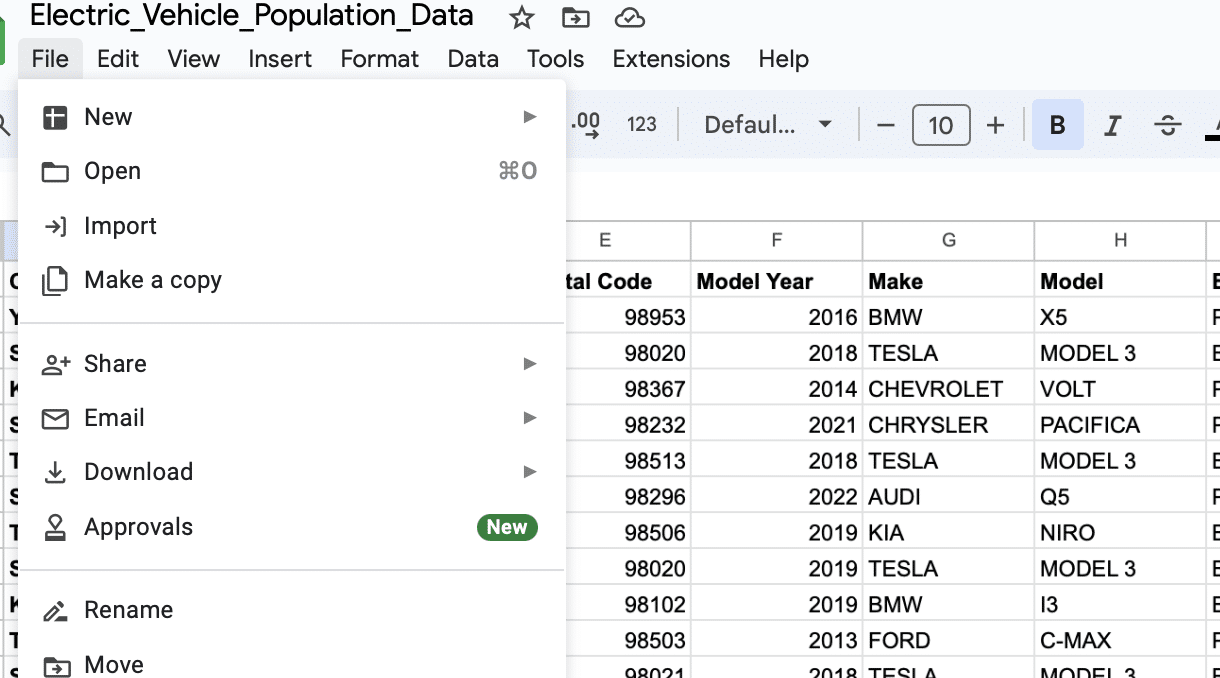Click the Open folder icon in File menu

point(55,172)
